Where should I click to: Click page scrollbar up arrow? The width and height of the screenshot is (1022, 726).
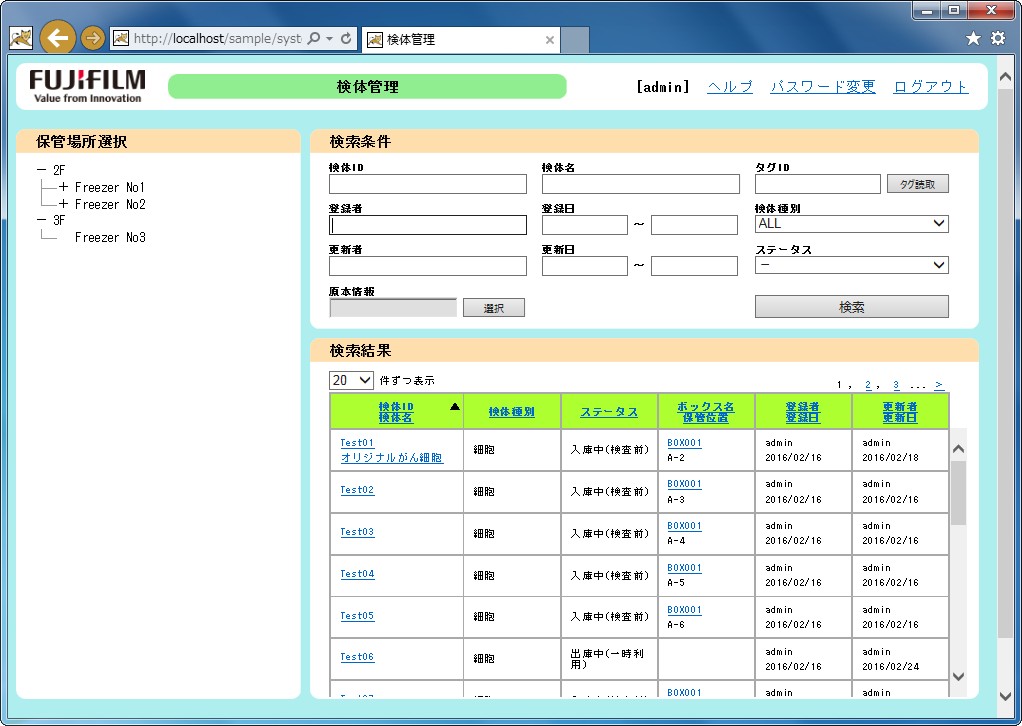point(1005,77)
